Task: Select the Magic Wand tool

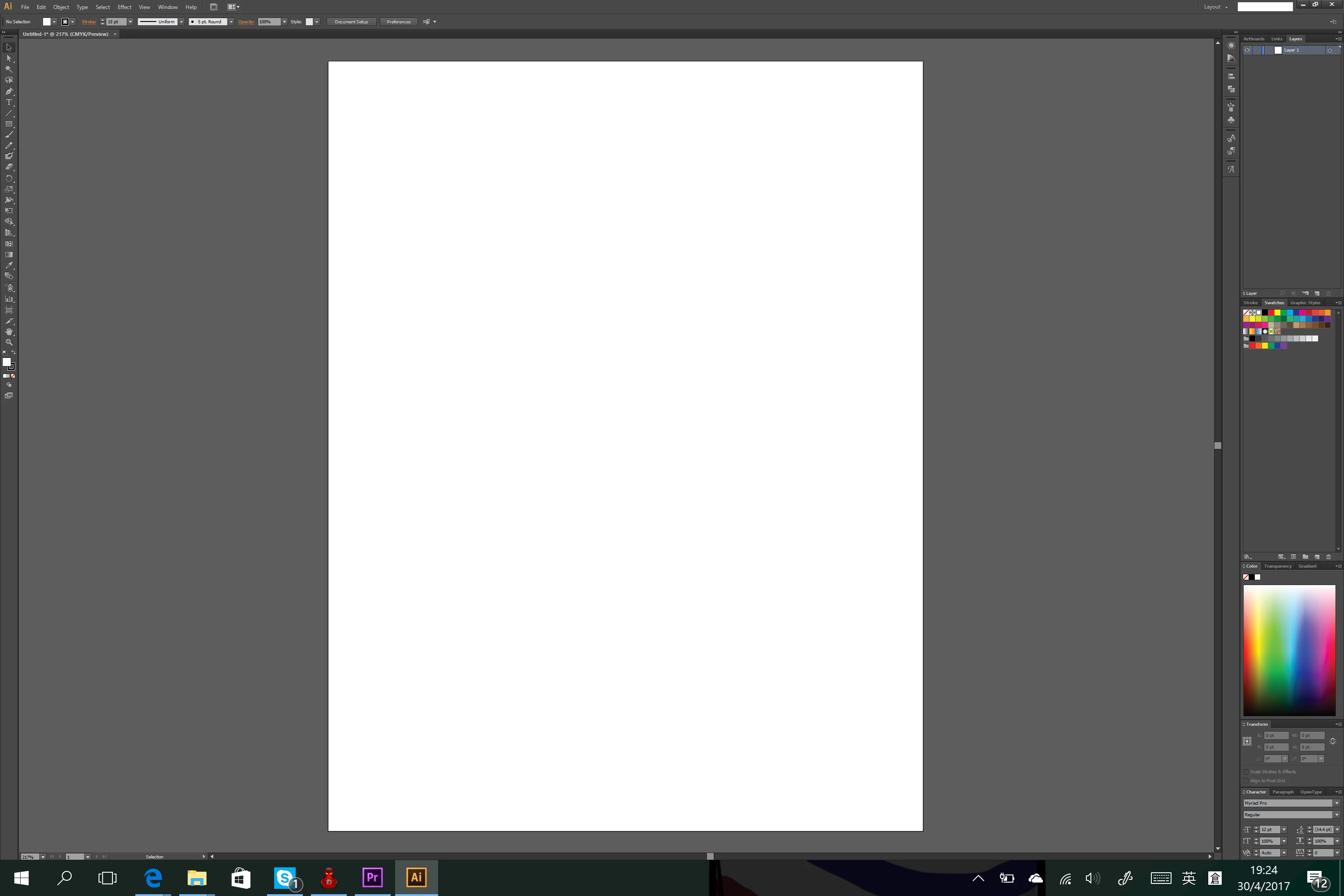Action: [x=9, y=69]
